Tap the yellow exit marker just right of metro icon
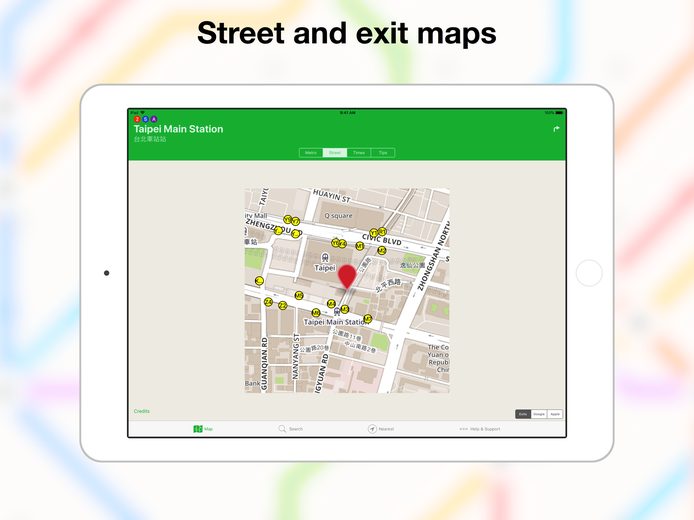 click(x=345, y=309)
